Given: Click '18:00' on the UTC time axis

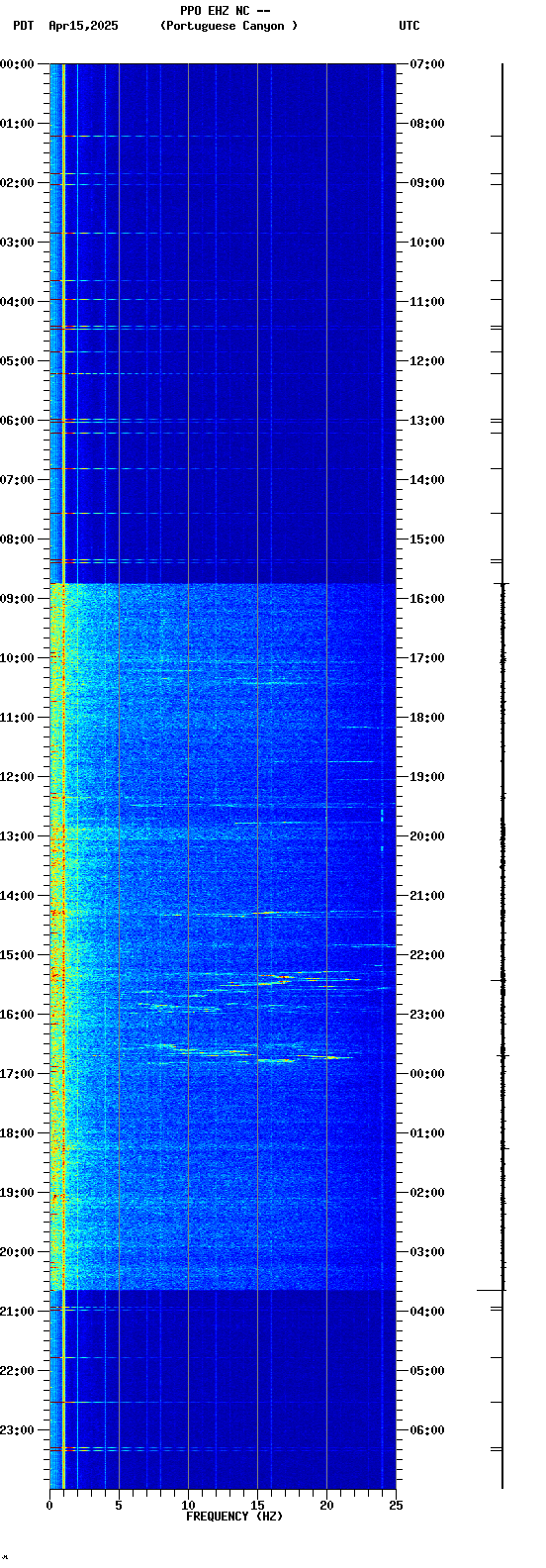Looking at the screenshot, I should pyautogui.click(x=426, y=718).
